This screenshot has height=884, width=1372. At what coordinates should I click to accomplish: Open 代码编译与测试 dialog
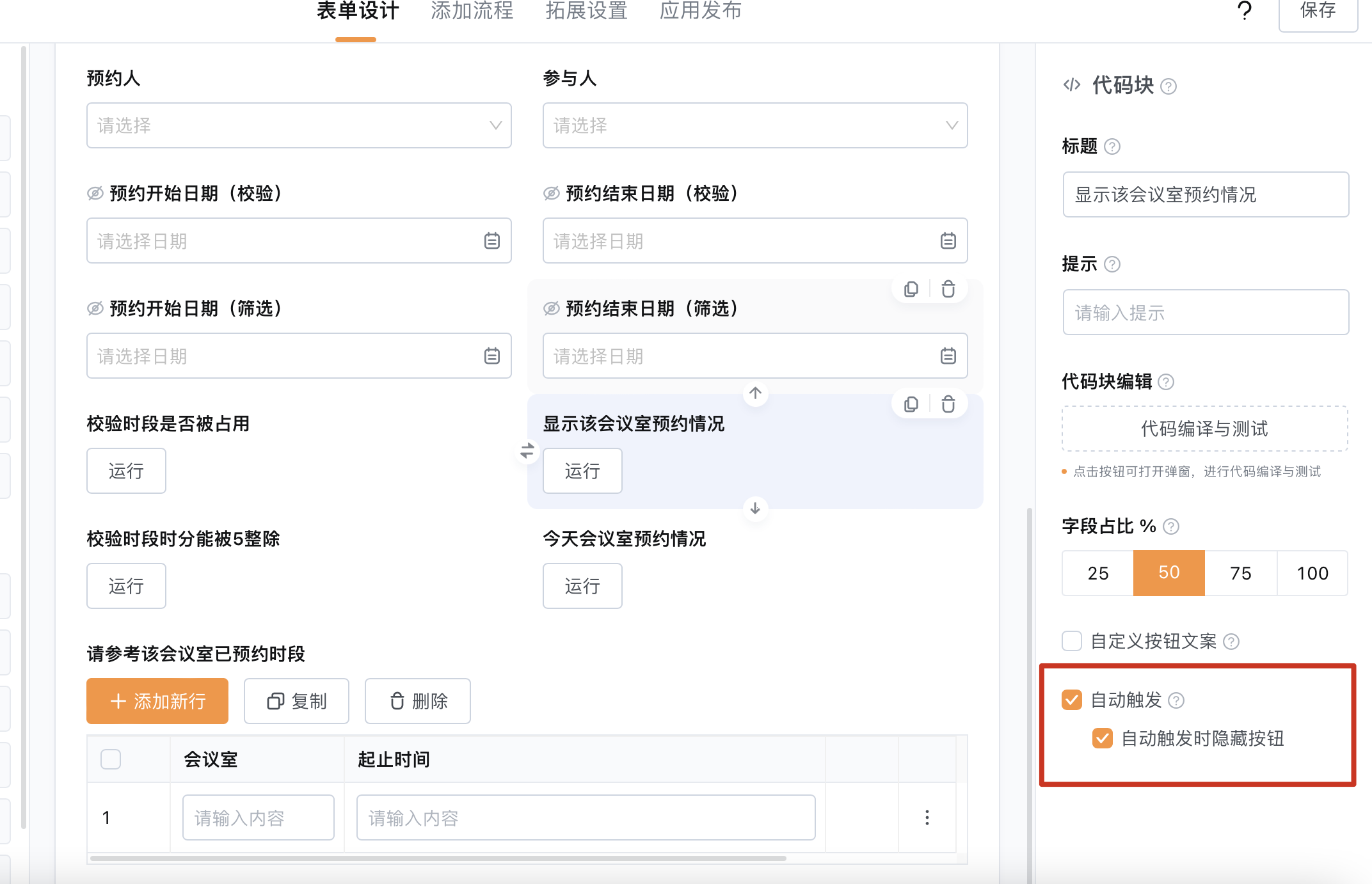click(x=1205, y=429)
